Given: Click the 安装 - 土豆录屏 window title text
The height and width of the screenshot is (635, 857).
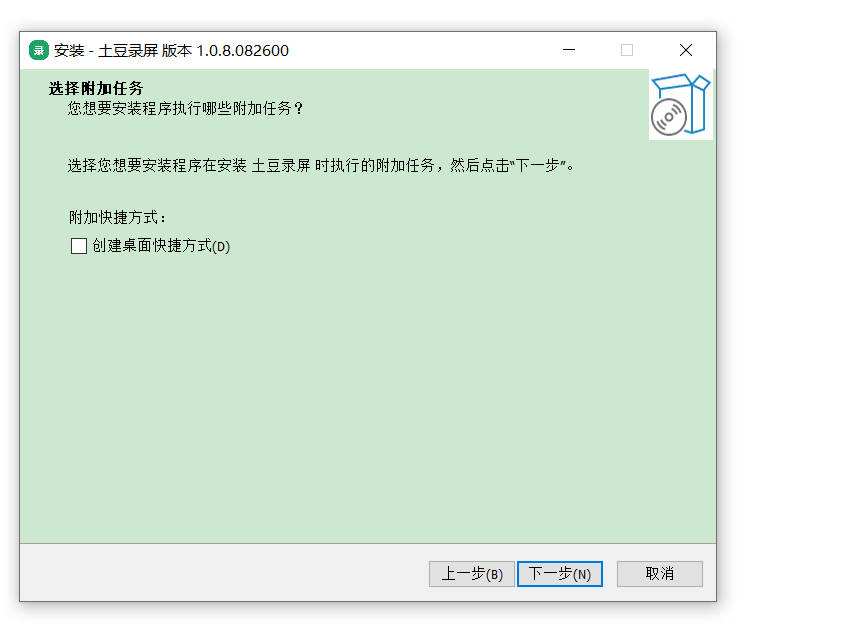Looking at the screenshot, I should pyautogui.click(x=106, y=50).
